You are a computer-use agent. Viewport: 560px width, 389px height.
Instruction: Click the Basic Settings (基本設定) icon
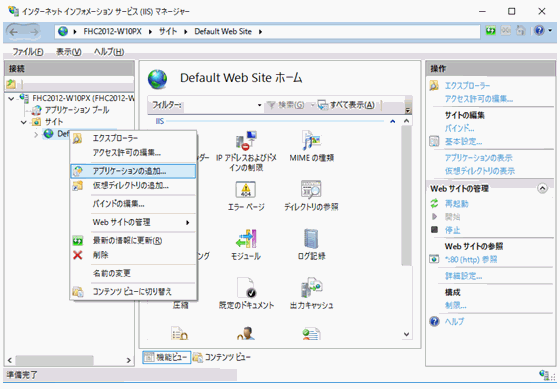point(434,141)
